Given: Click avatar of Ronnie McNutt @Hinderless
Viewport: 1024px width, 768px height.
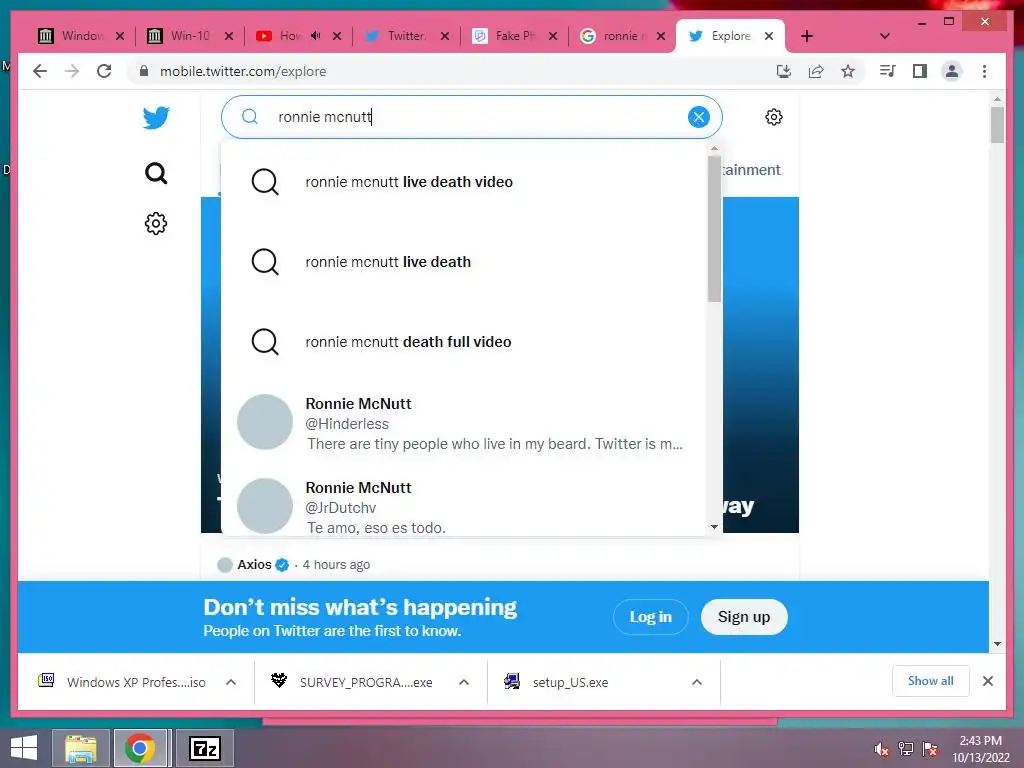Looking at the screenshot, I should pyautogui.click(x=264, y=422).
